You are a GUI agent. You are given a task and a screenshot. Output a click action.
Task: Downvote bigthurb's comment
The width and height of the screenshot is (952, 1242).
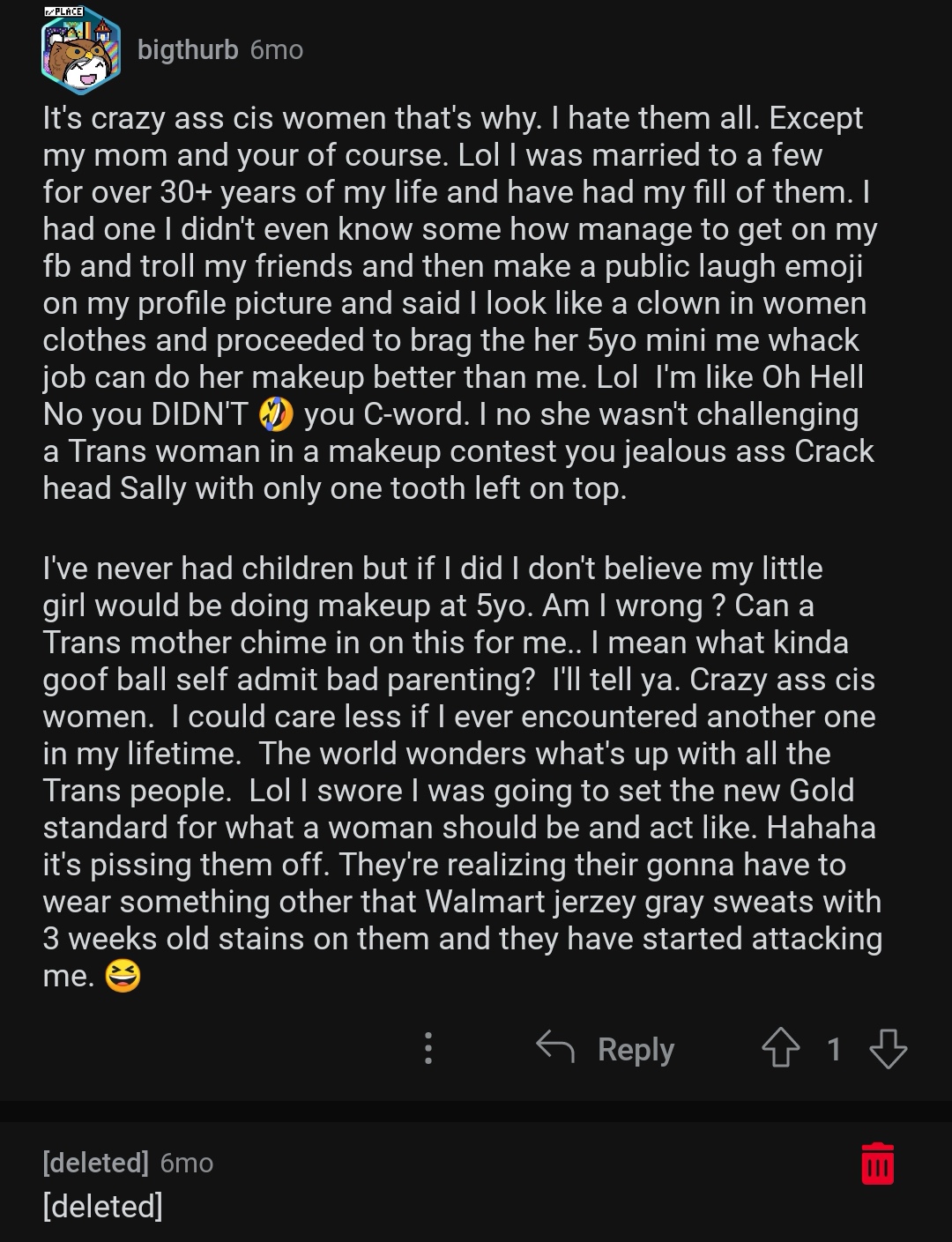point(888,1049)
